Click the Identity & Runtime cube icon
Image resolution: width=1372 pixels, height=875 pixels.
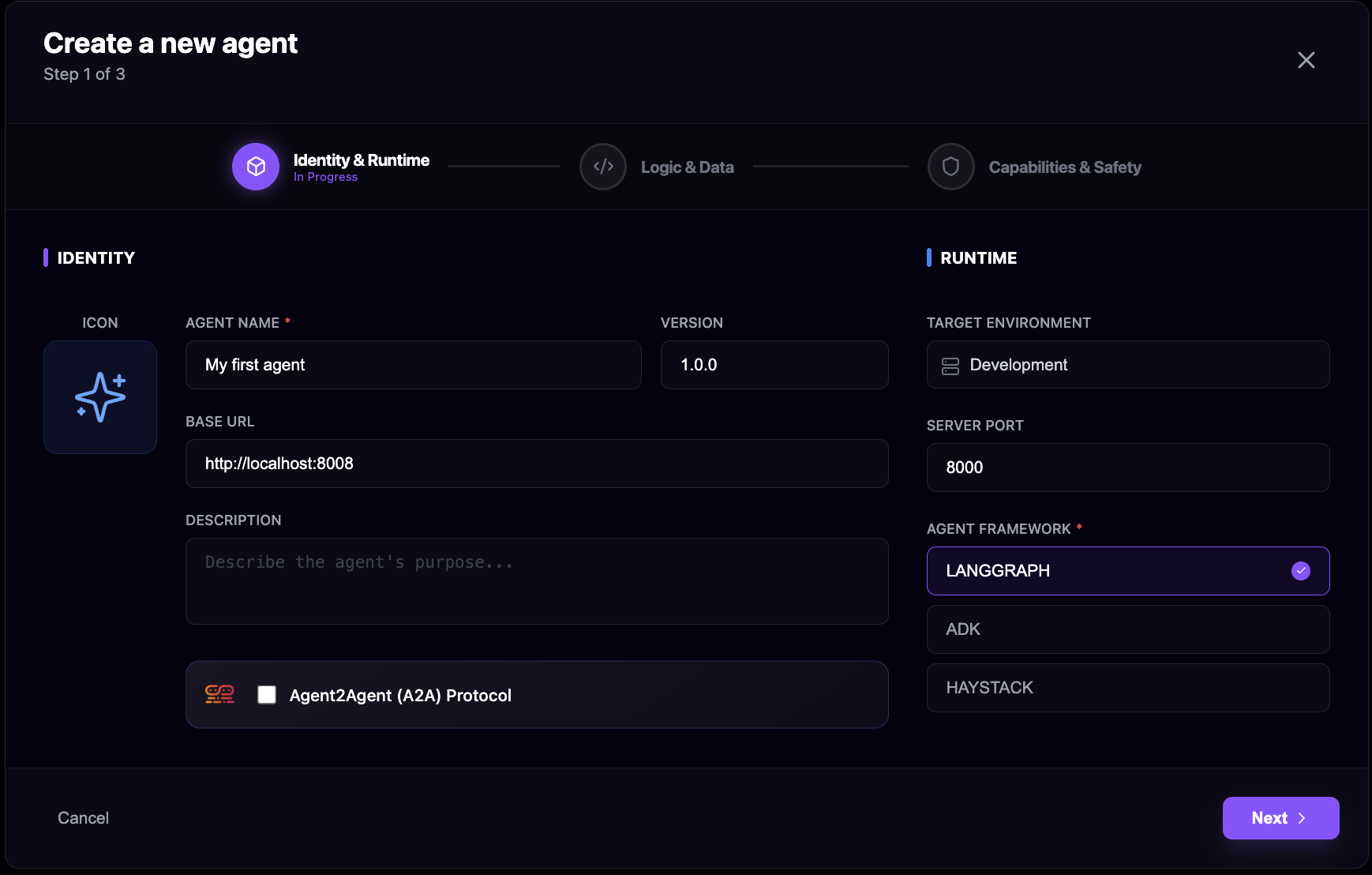[255, 167]
